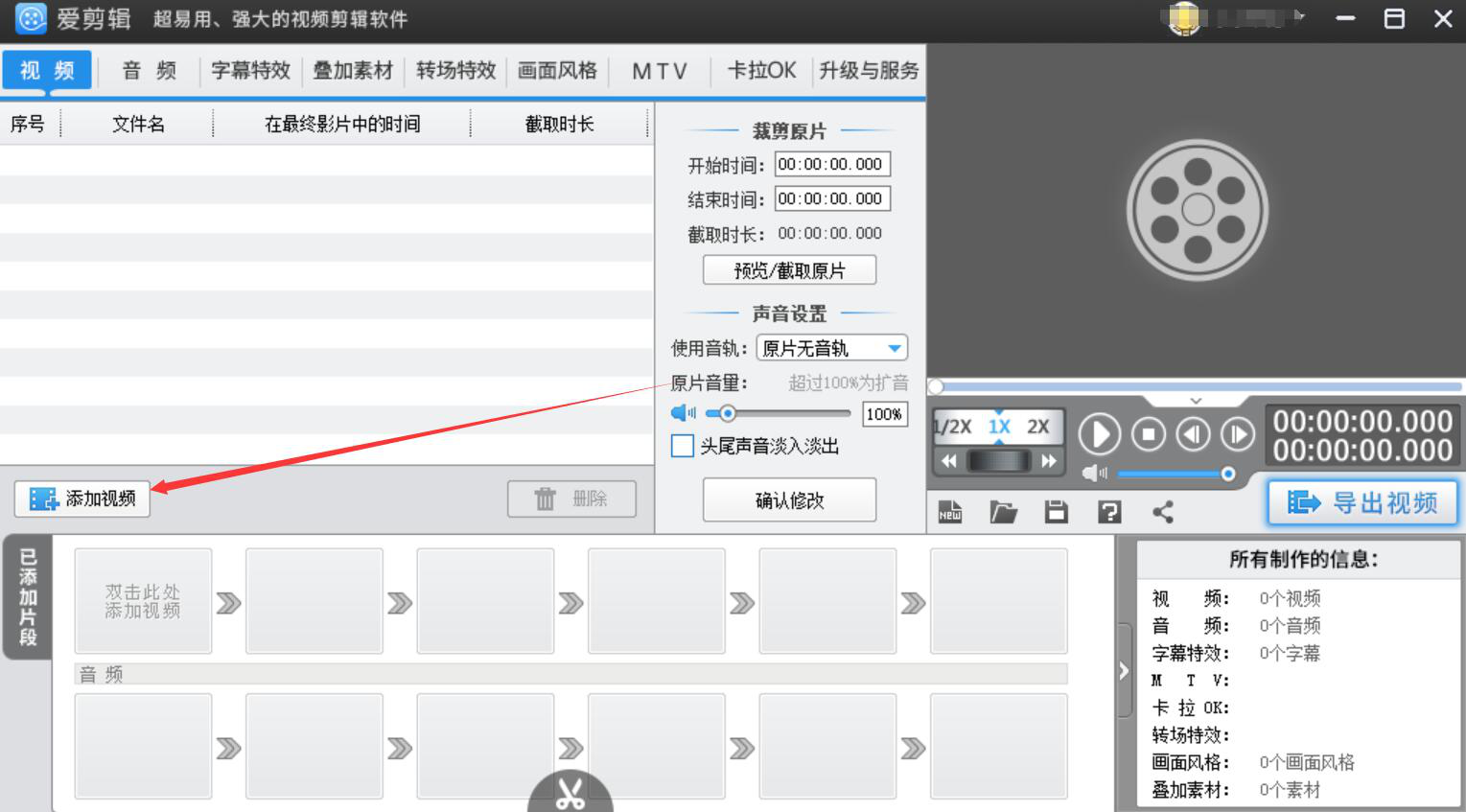The image size is (1466, 812).
Task: Collapse the preview panel with the chevron under the progress bar
Action: click(1196, 401)
